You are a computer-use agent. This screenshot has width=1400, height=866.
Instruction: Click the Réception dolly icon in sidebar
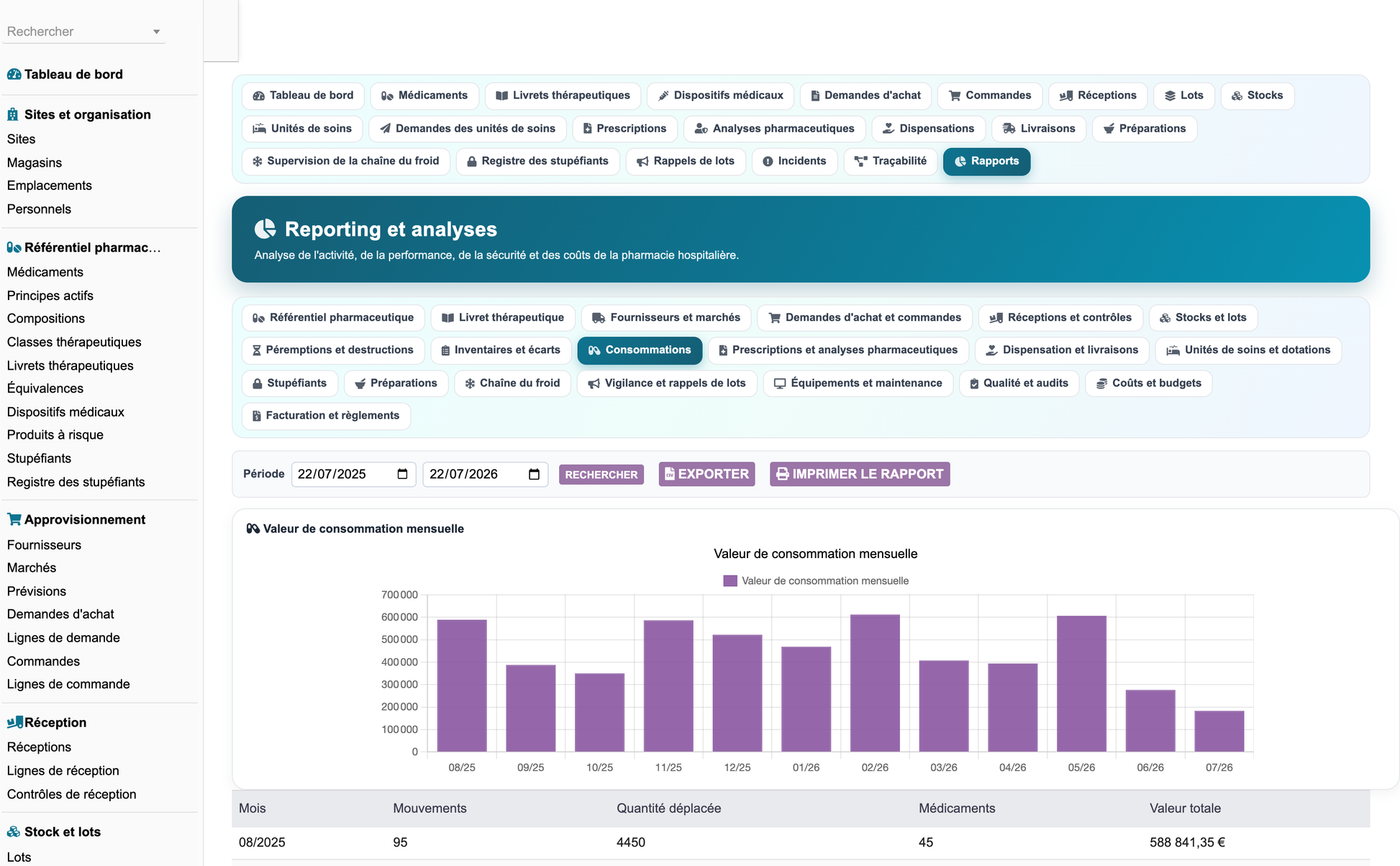(x=14, y=722)
